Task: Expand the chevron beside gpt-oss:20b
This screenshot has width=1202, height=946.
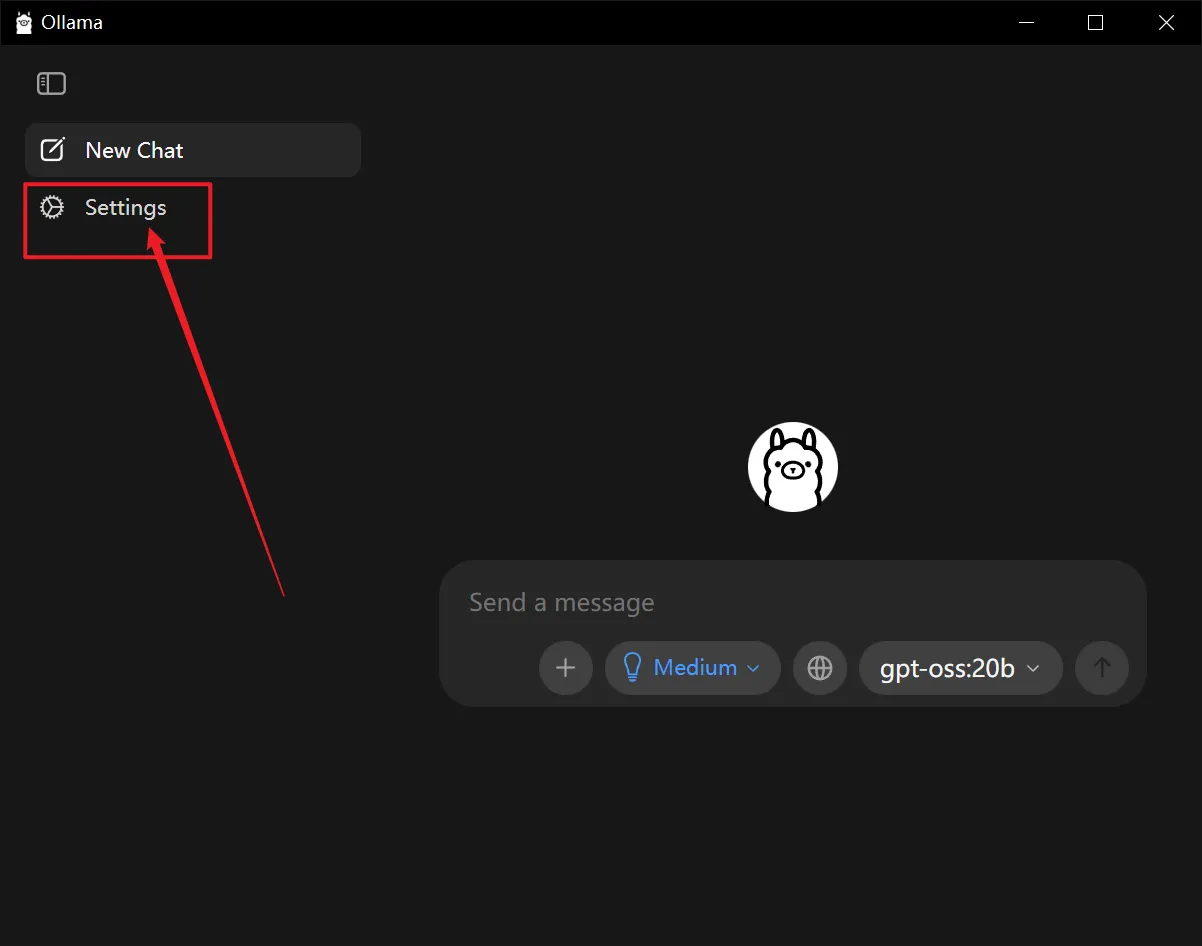Action: pos(1034,668)
